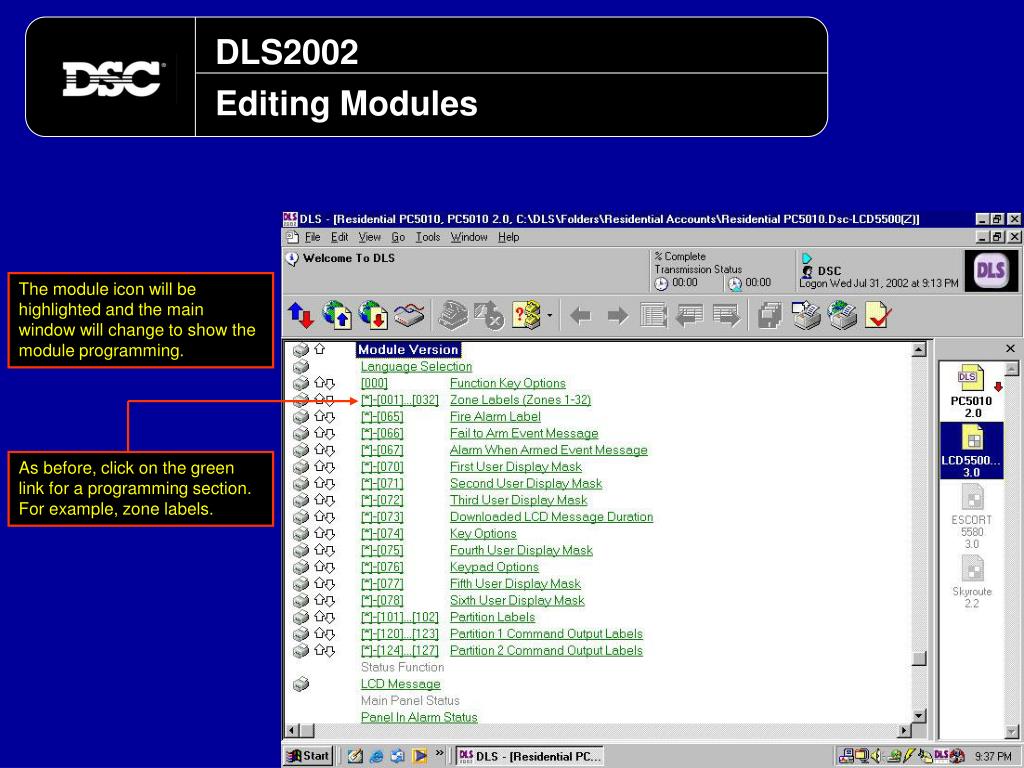Click the modem connect toolbar icon
Screen dimensions: 1024x768
pos(409,315)
